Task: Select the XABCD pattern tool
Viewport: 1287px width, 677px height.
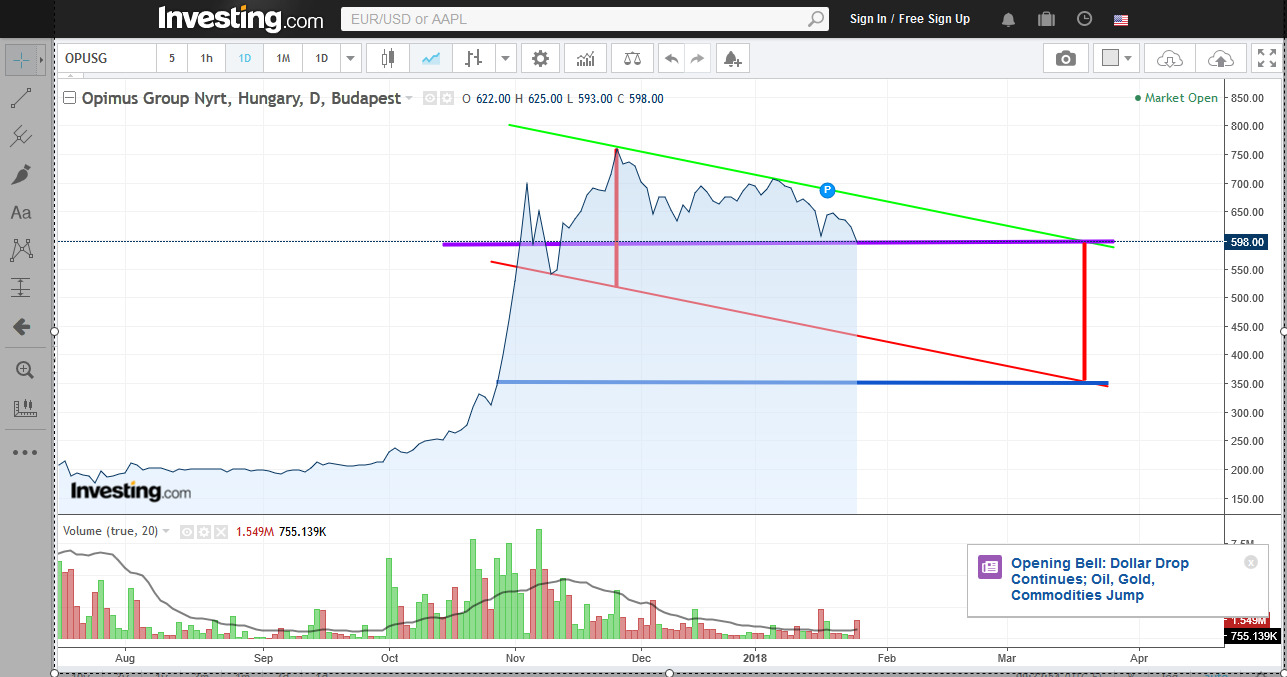Action: pos(21,250)
